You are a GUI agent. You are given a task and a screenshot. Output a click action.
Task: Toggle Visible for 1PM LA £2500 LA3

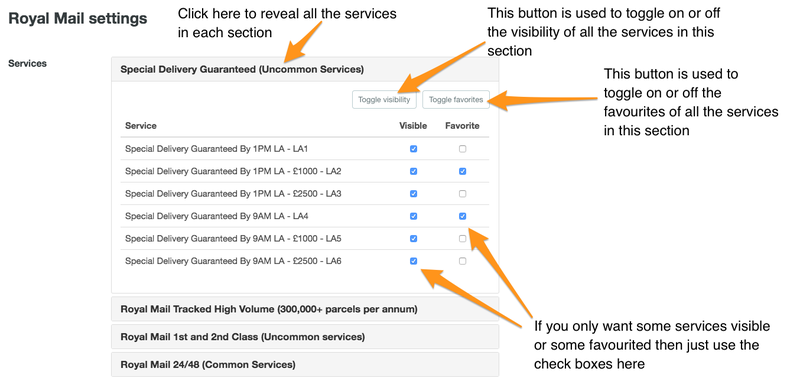click(413, 194)
